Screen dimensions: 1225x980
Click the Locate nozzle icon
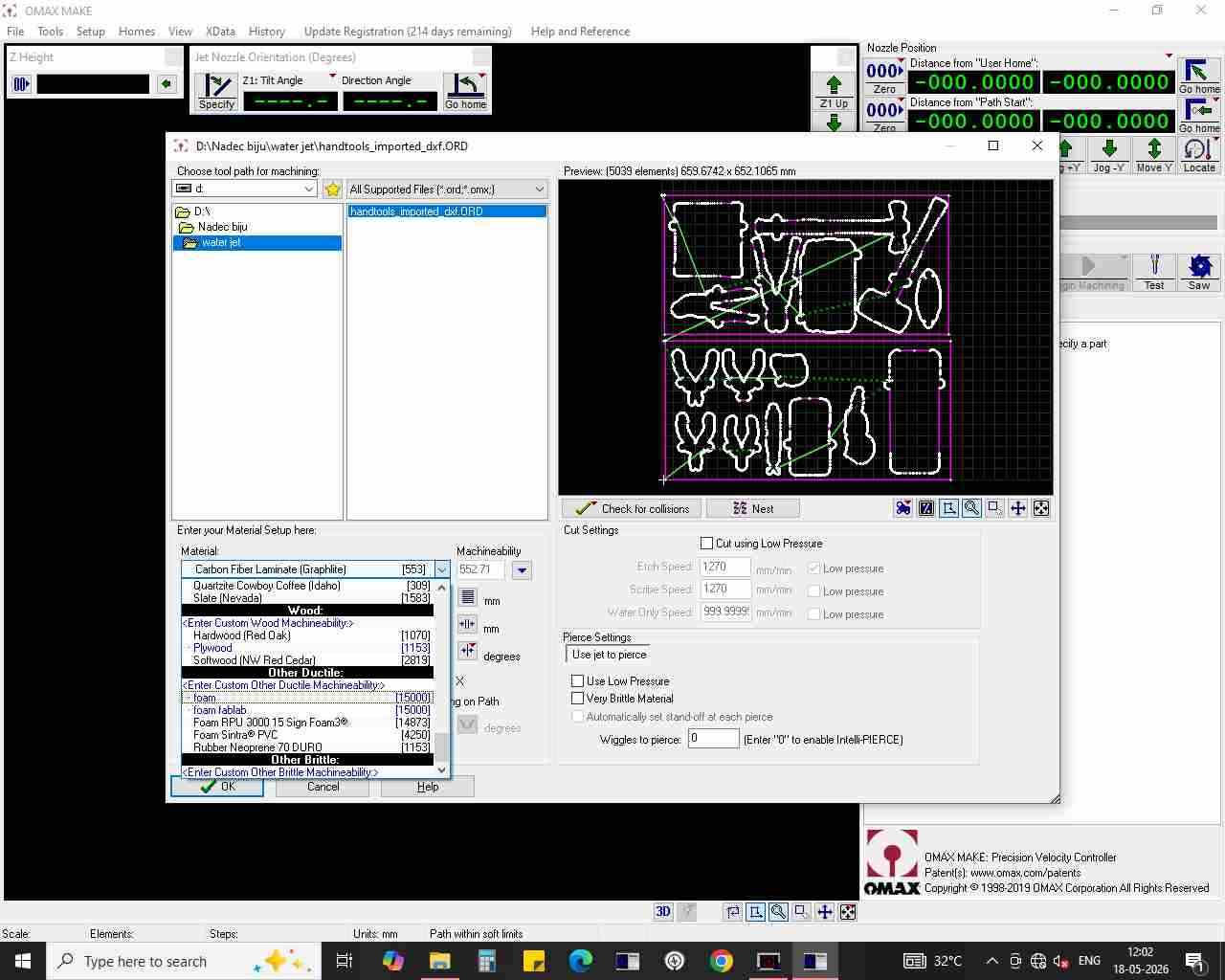[1198, 155]
